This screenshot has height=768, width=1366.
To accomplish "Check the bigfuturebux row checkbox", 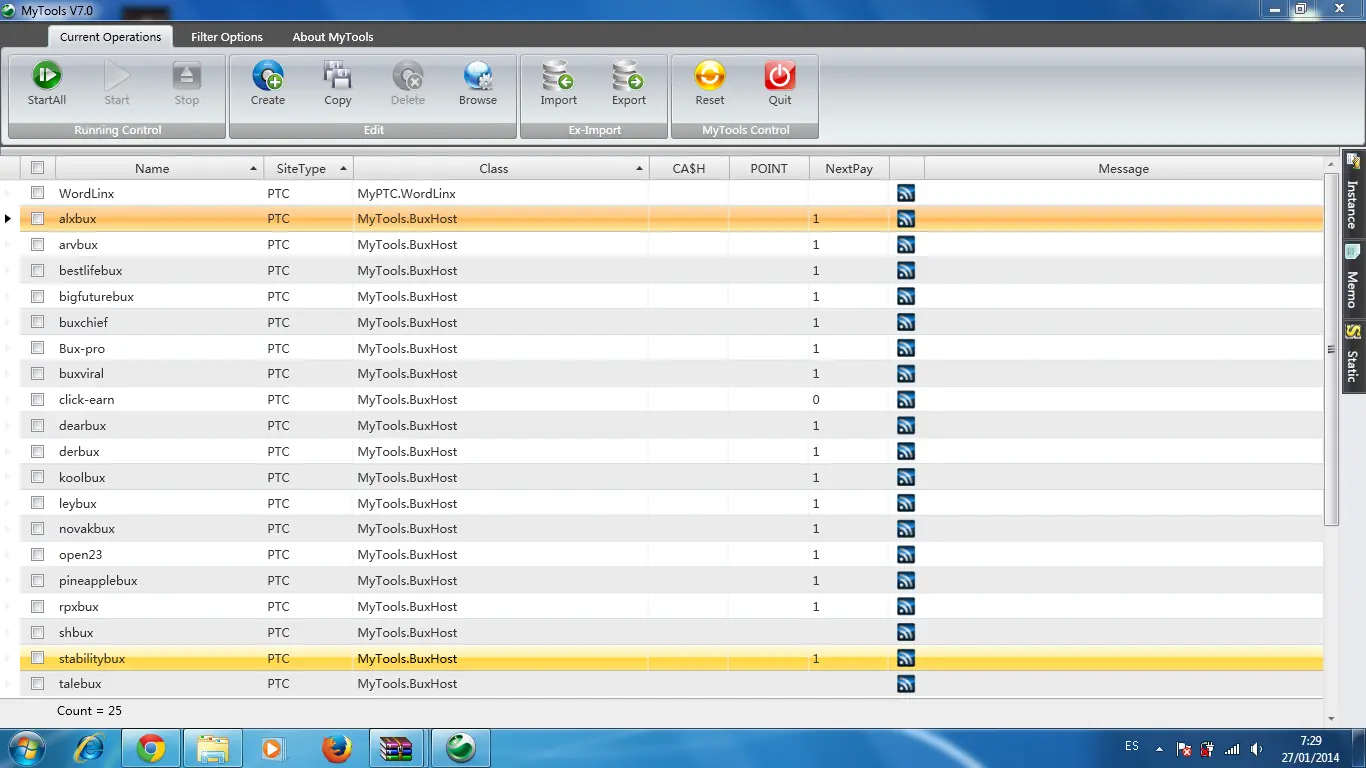I will (37, 297).
